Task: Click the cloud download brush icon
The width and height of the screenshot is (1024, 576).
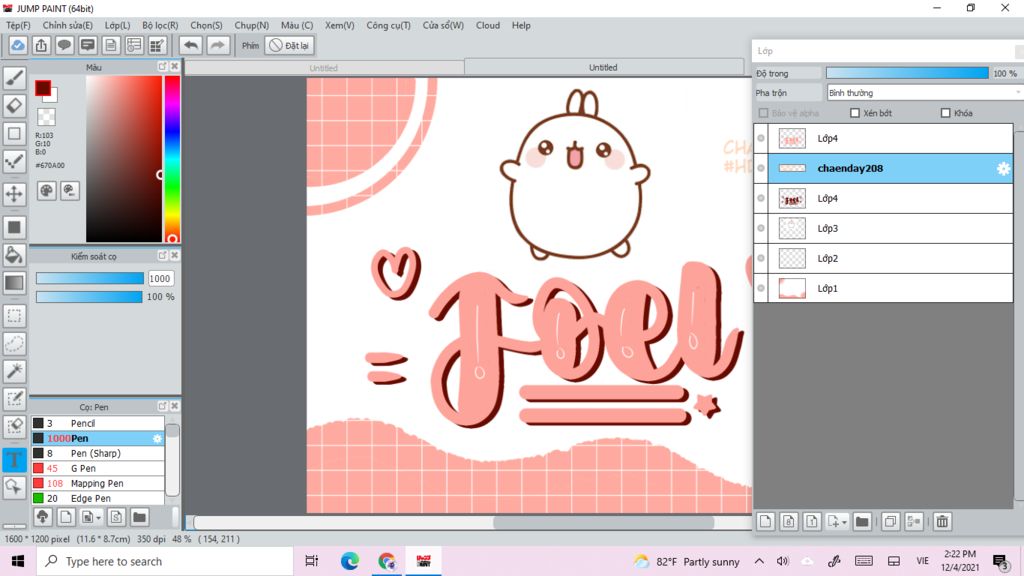Action: [42, 517]
